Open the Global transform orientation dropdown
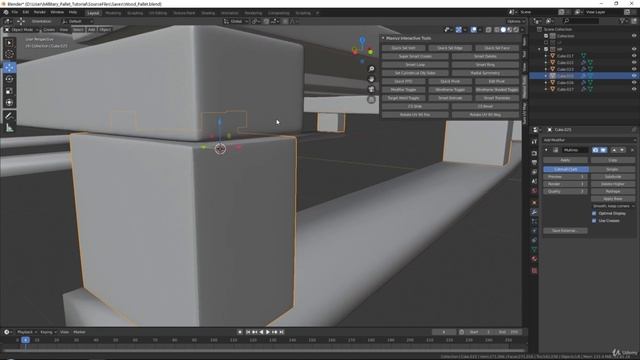Image resolution: width=640 pixels, height=360 pixels. pyautogui.click(x=236, y=21)
